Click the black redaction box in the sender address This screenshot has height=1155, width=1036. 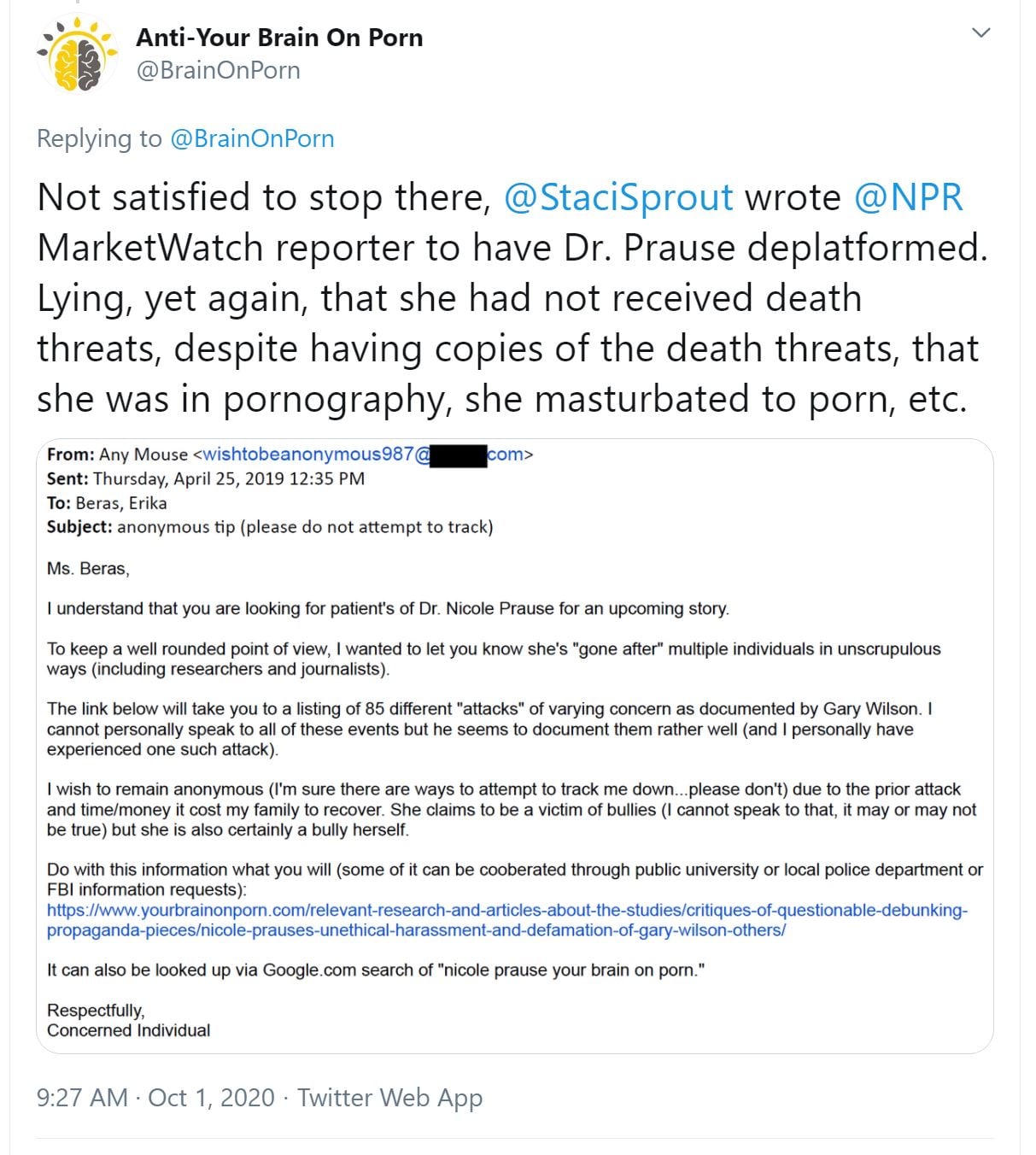click(x=458, y=455)
